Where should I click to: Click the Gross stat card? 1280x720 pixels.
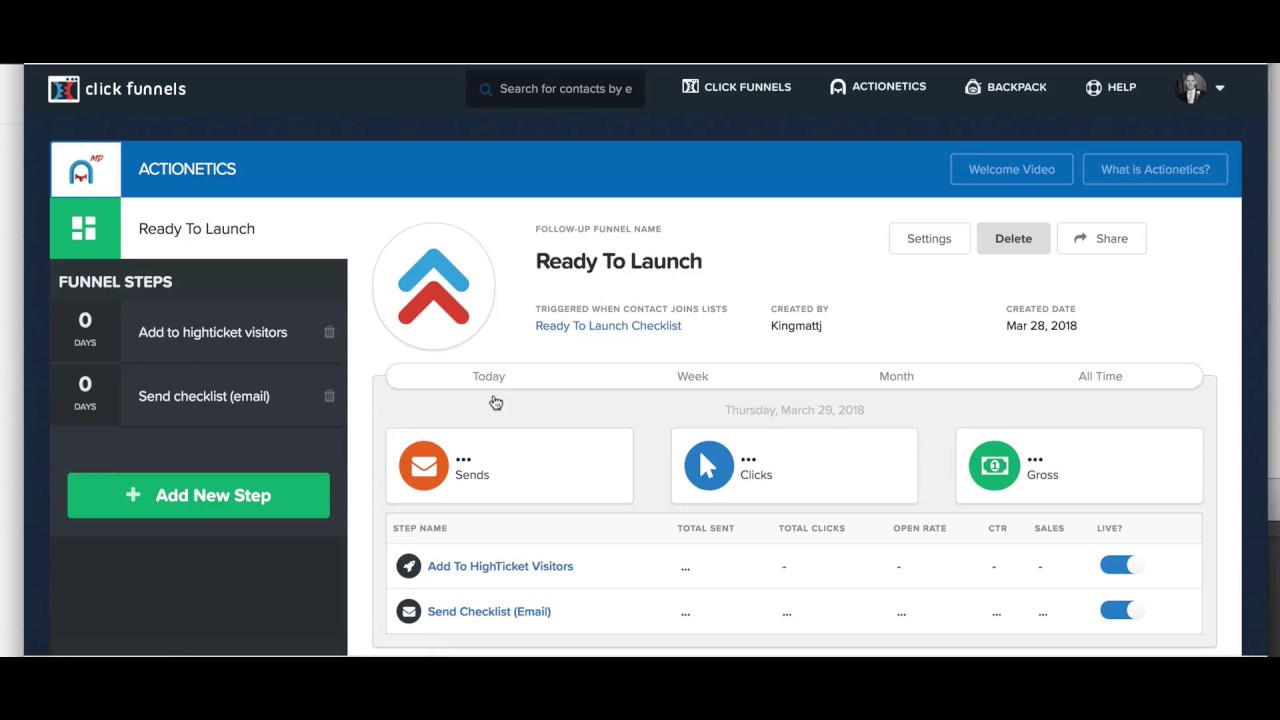[1079, 466]
